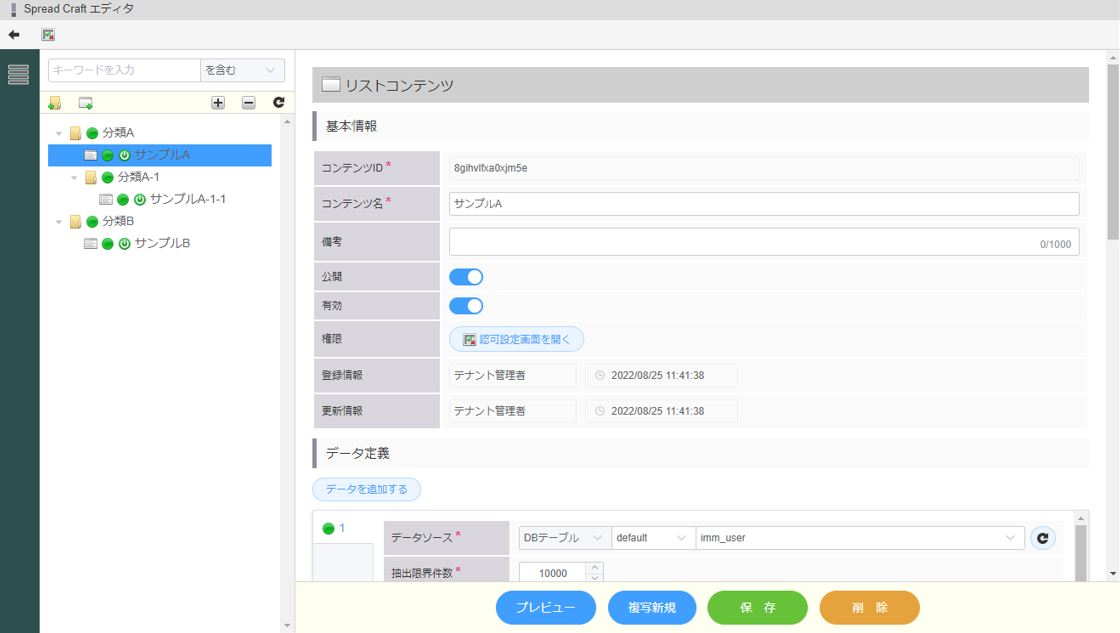This screenshot has width=1120, height=633.
Task: Select サンプルA-1-1 in the tree
Action: point(187,199)
